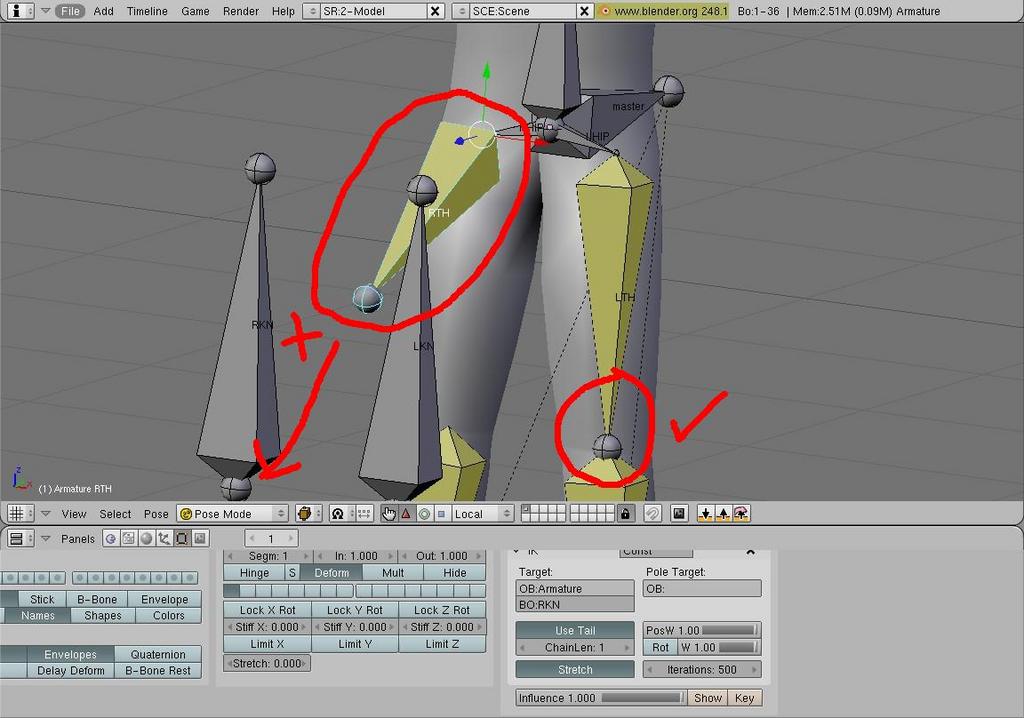The width and height of the screenshot is (1024, 718).
Task: Enable Lock Y Rot
Action: pyautogui.click(x=355, y=610)
